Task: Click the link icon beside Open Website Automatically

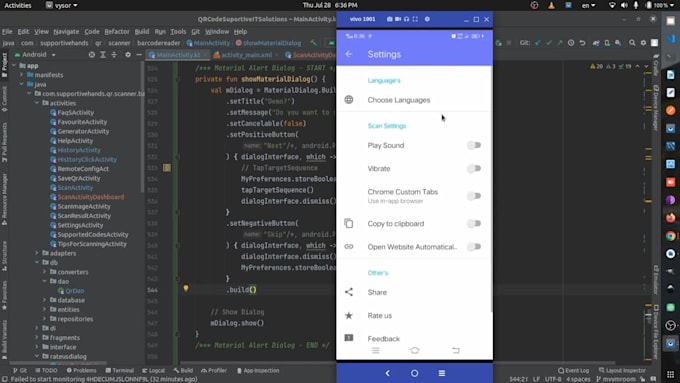Action: pyautogui.click(x=349, y=246)
